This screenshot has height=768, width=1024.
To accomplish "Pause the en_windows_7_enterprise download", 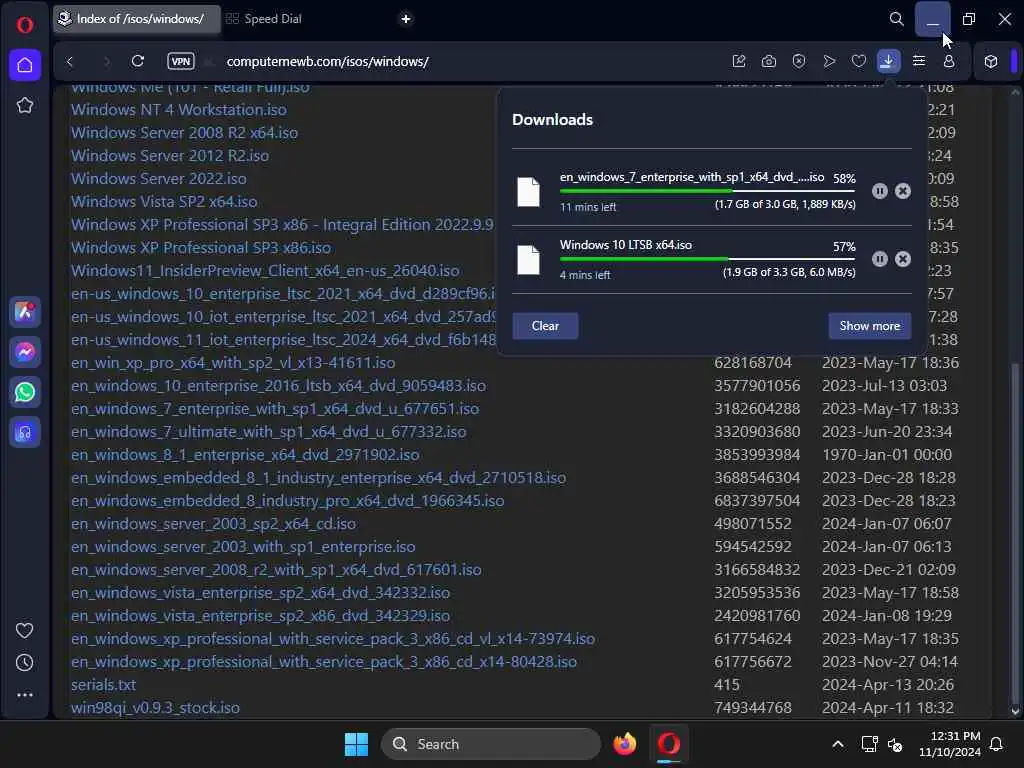I will (x=880, y=191).
